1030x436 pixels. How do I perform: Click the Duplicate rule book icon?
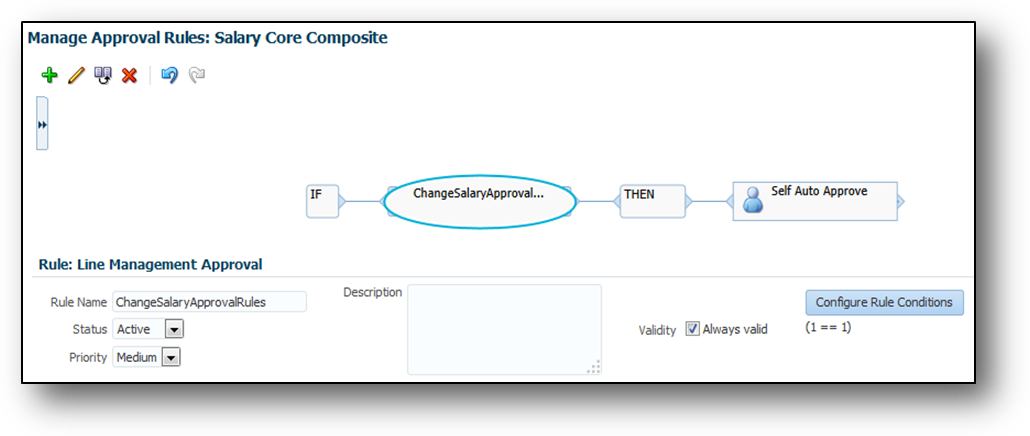[x=103, y=75]
